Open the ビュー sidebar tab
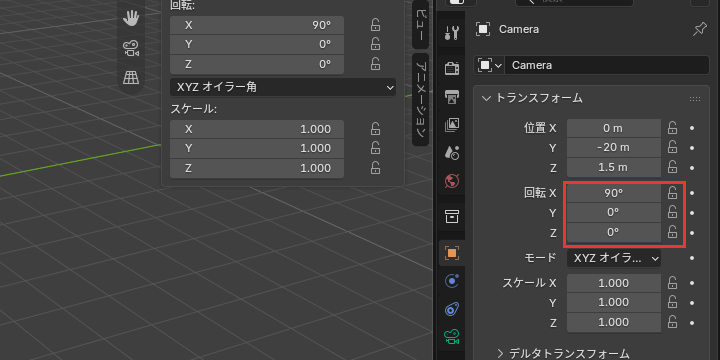720x360 pixels. click(421, 24)
